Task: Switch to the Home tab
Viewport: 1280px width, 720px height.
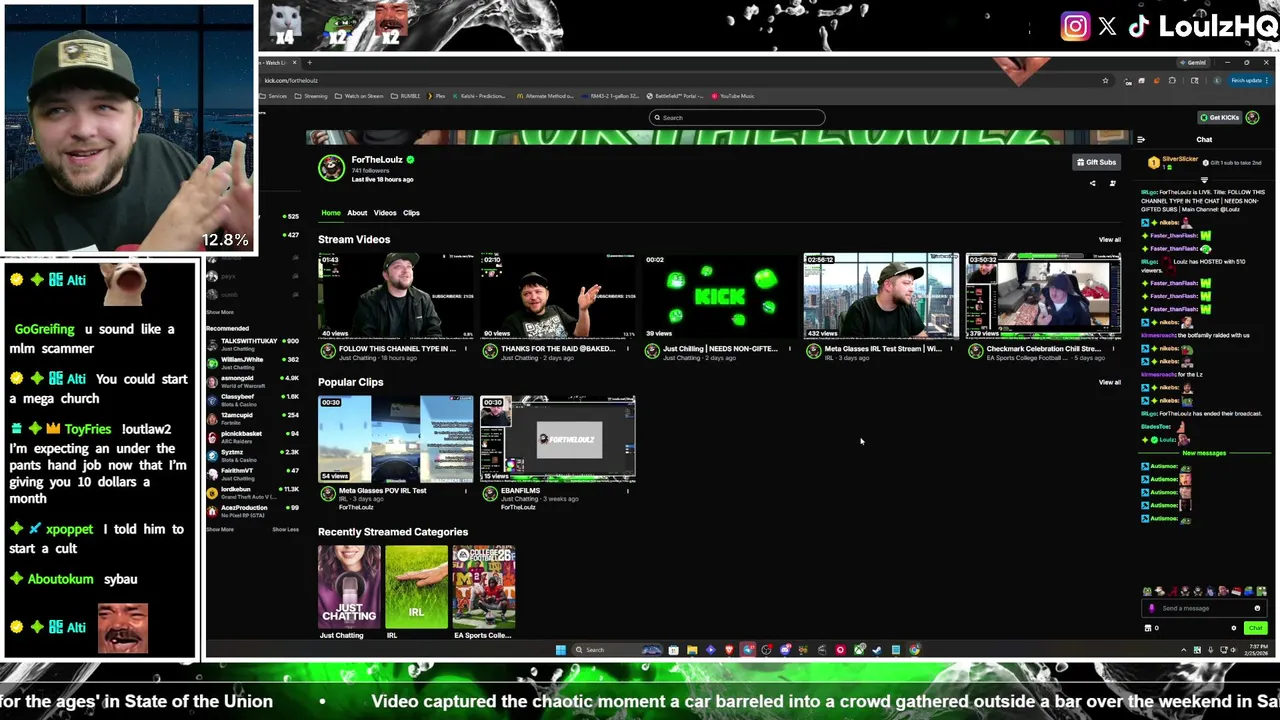Action: click(331, 213)
